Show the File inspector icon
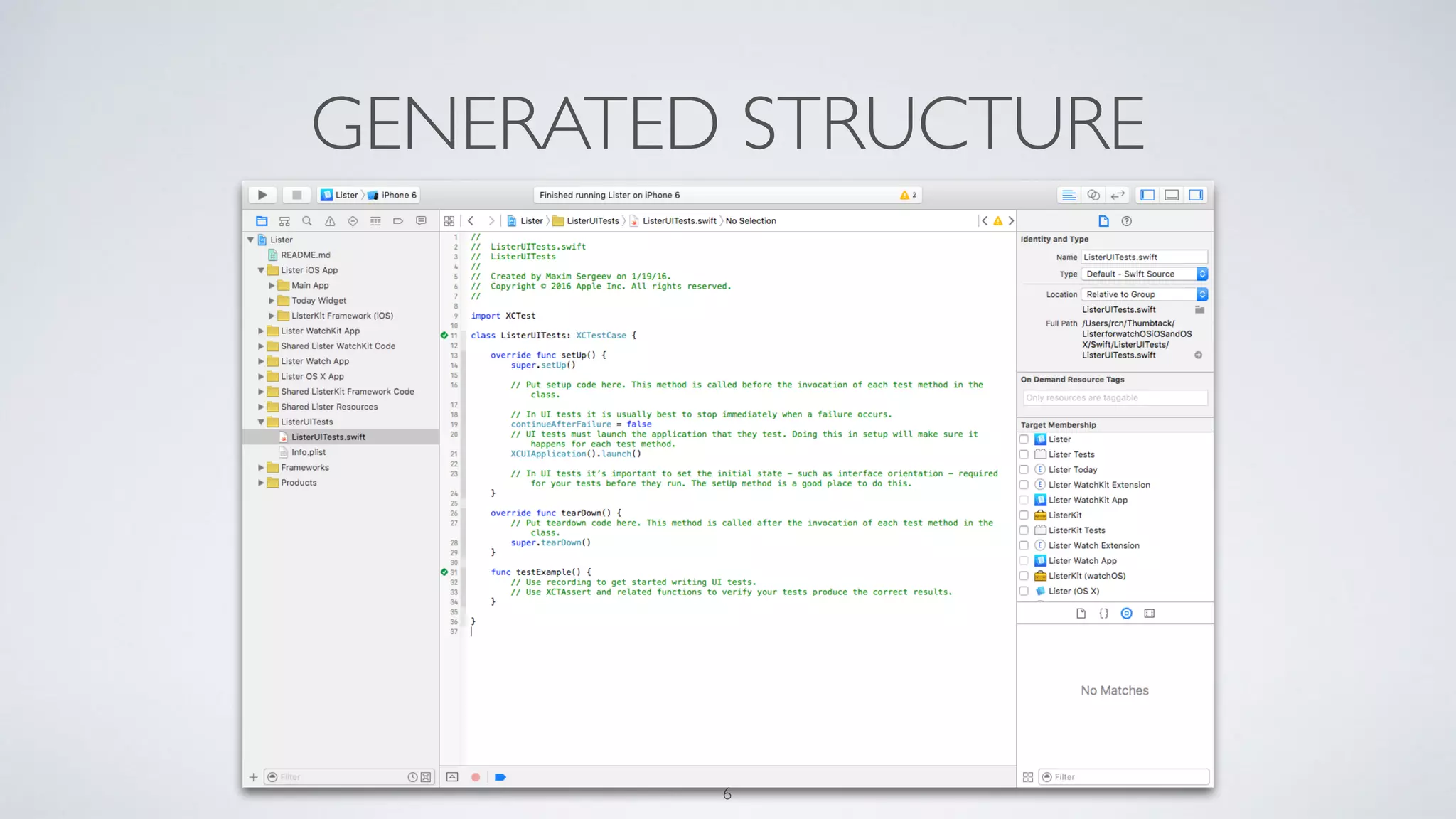The height and width of the screenshot is (819, 1456). pos(1103,221)
